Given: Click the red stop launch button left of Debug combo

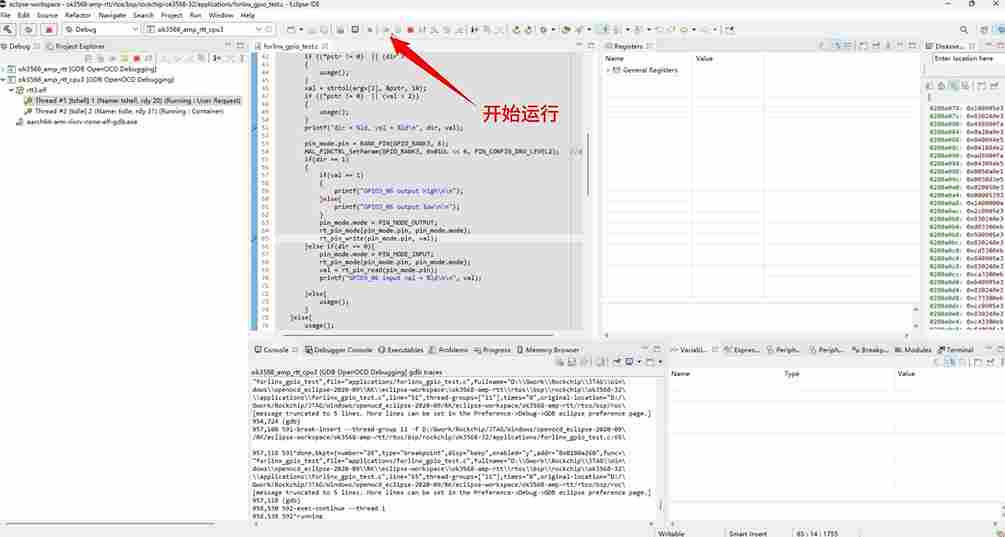Looking at the screenshot, I should pyautogui.click(x=48, y=30).
